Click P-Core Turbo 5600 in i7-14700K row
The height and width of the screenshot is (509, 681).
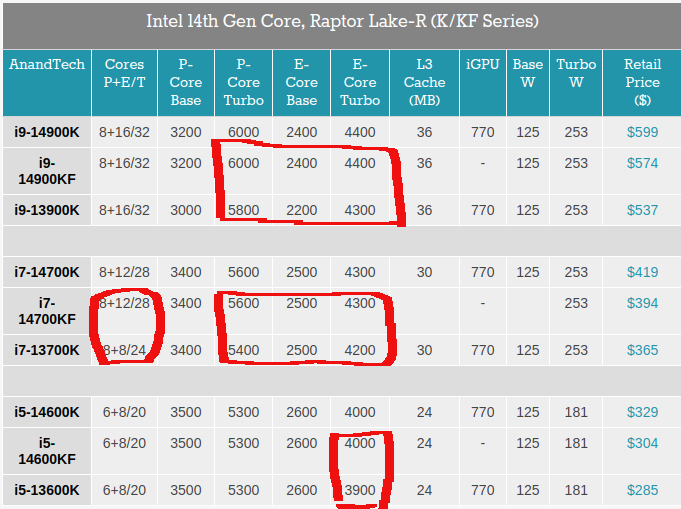244,272
